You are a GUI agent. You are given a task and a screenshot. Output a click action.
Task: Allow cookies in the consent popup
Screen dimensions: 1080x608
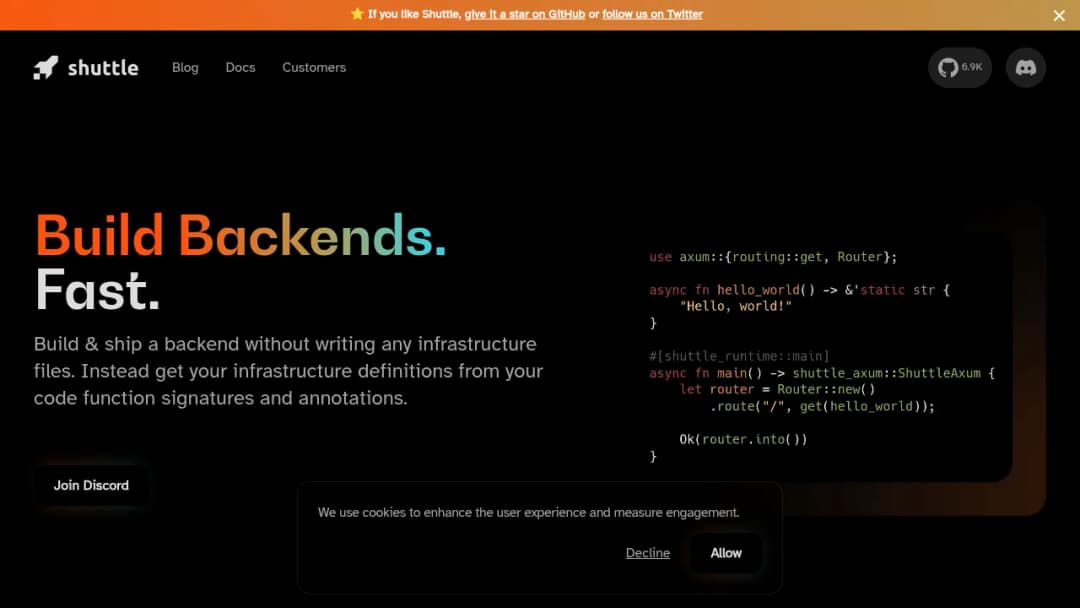pos(726,553)
